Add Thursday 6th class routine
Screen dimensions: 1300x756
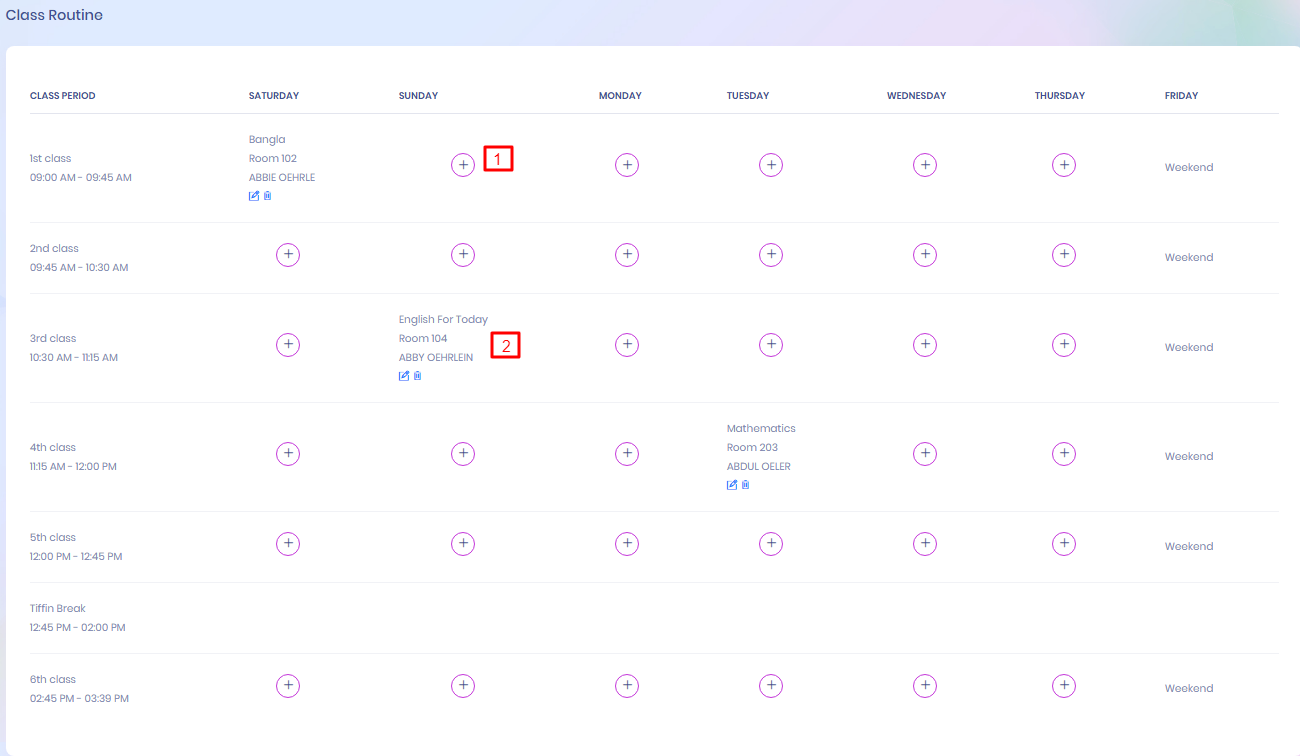point(1064,686)
